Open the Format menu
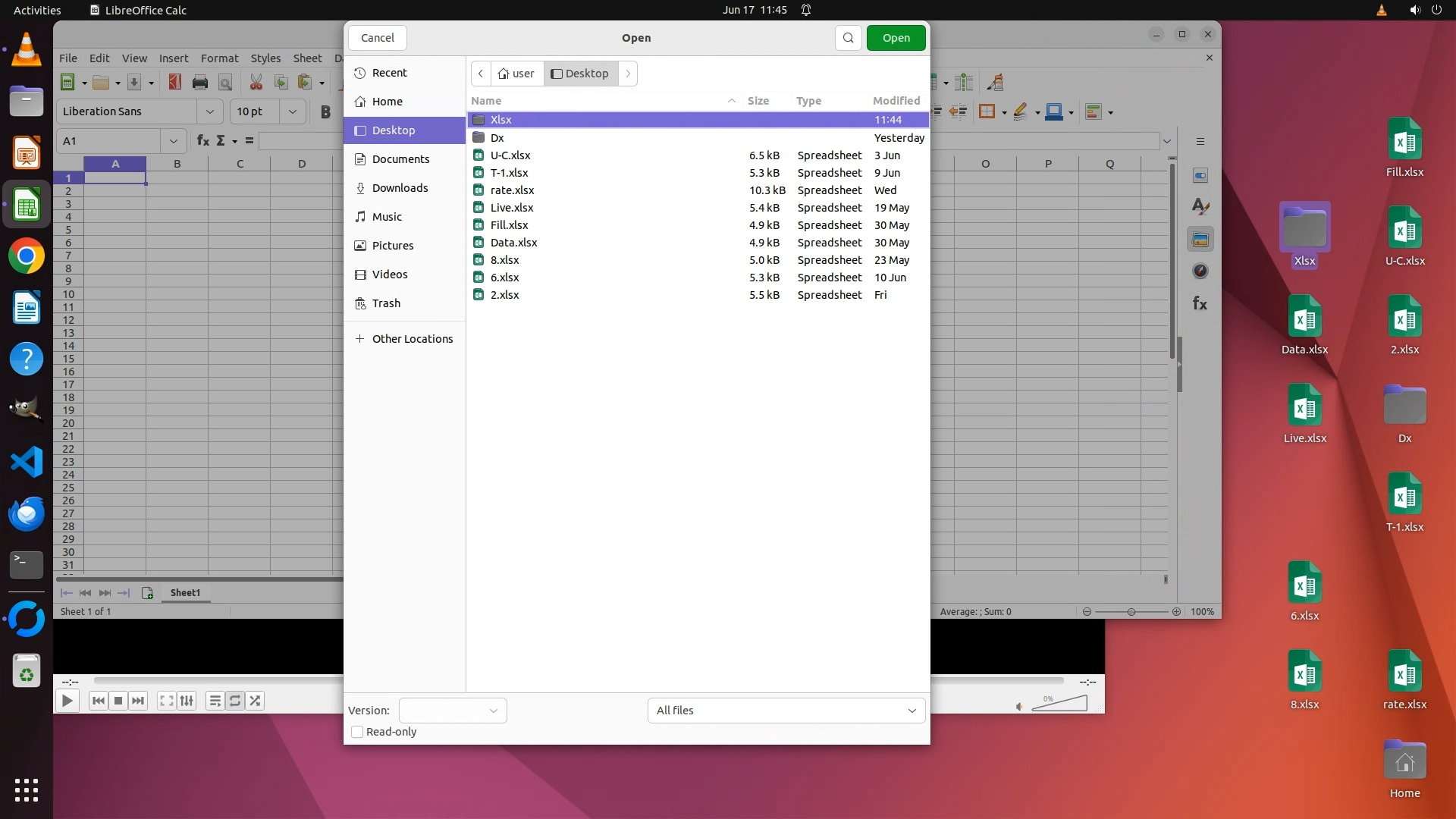 (x=219, y=58)
